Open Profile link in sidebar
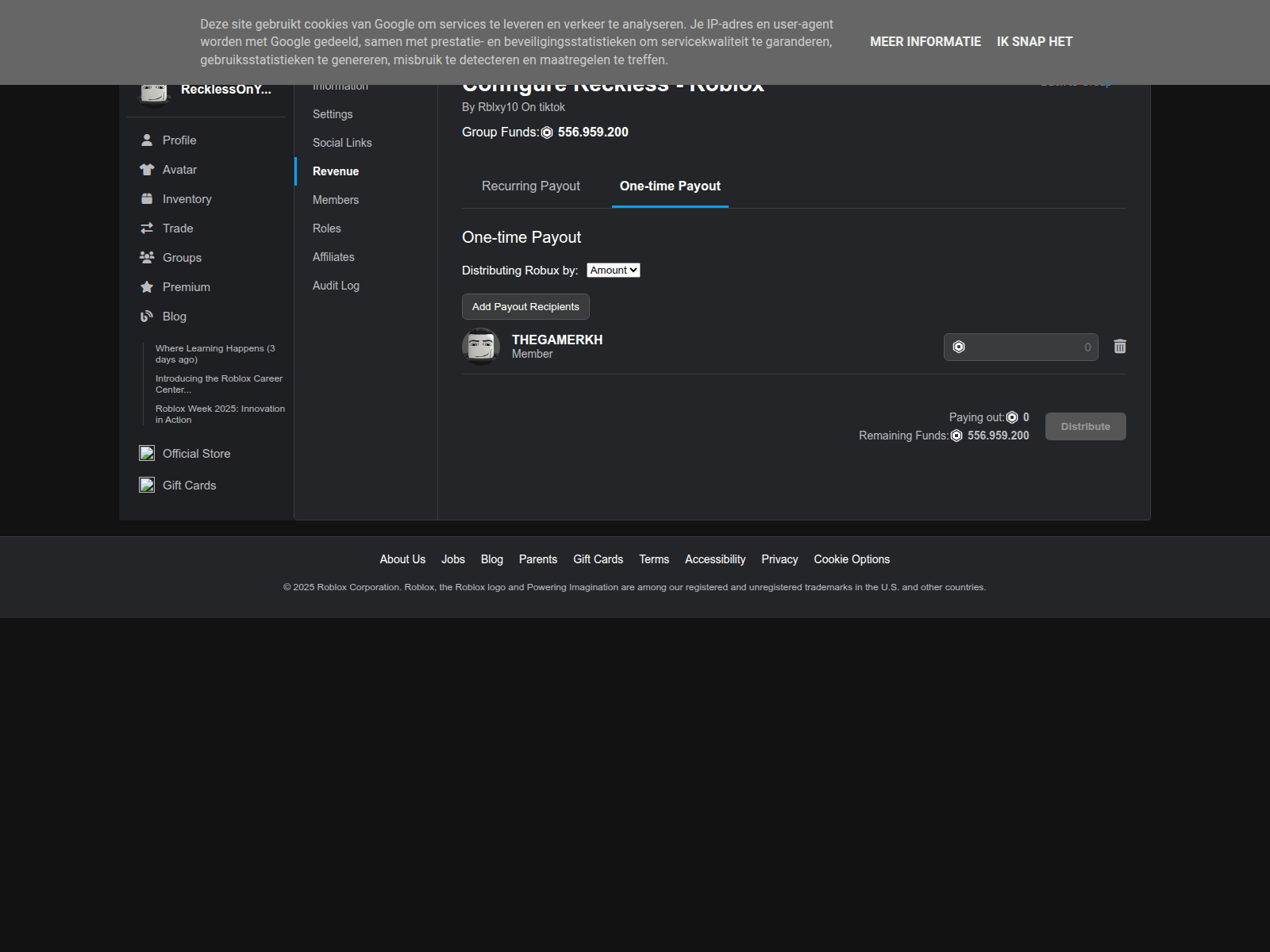 [x=179, y=140]
